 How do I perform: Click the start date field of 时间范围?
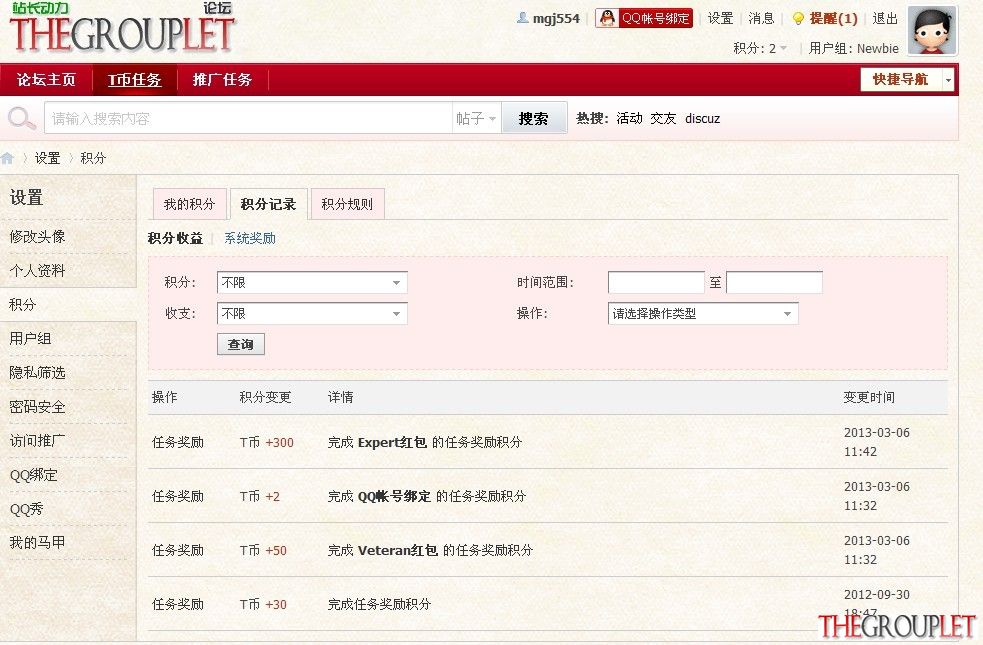click(656, 283)
